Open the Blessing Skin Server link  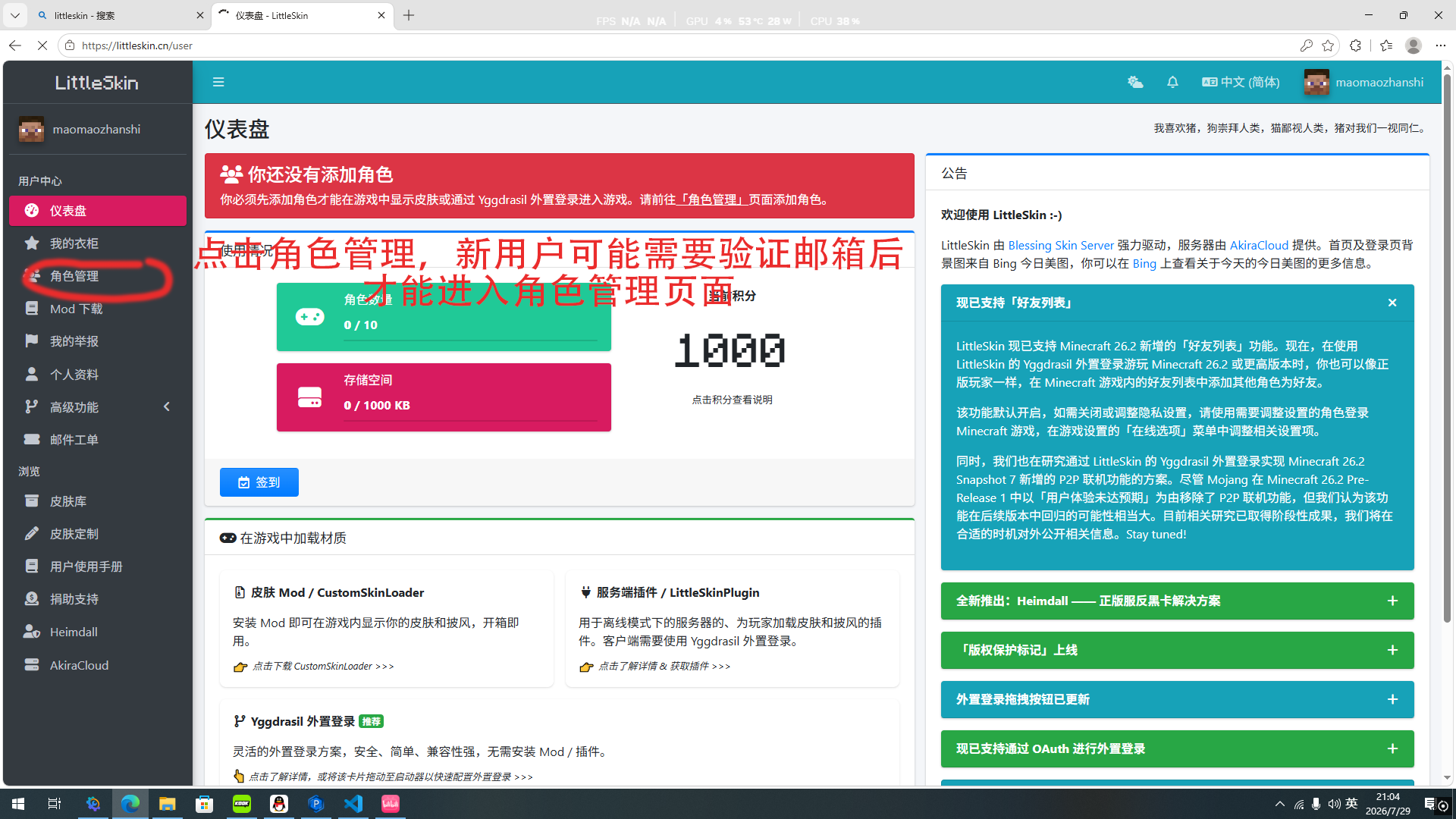click(1061, 245)
